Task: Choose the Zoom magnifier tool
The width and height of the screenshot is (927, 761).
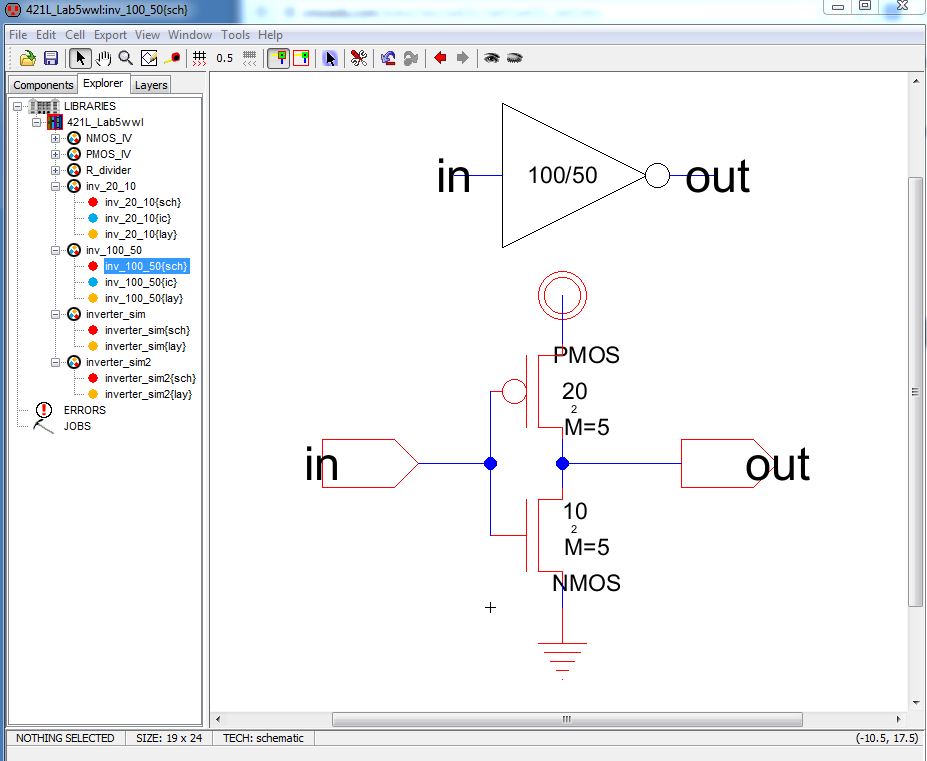Action: (x=126, y=58)
